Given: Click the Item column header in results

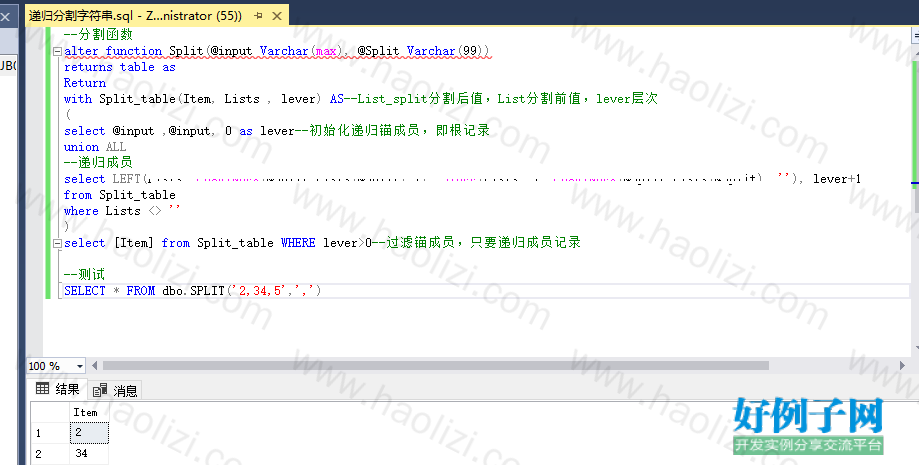Looking at the screenshot, I should [89, 412].
